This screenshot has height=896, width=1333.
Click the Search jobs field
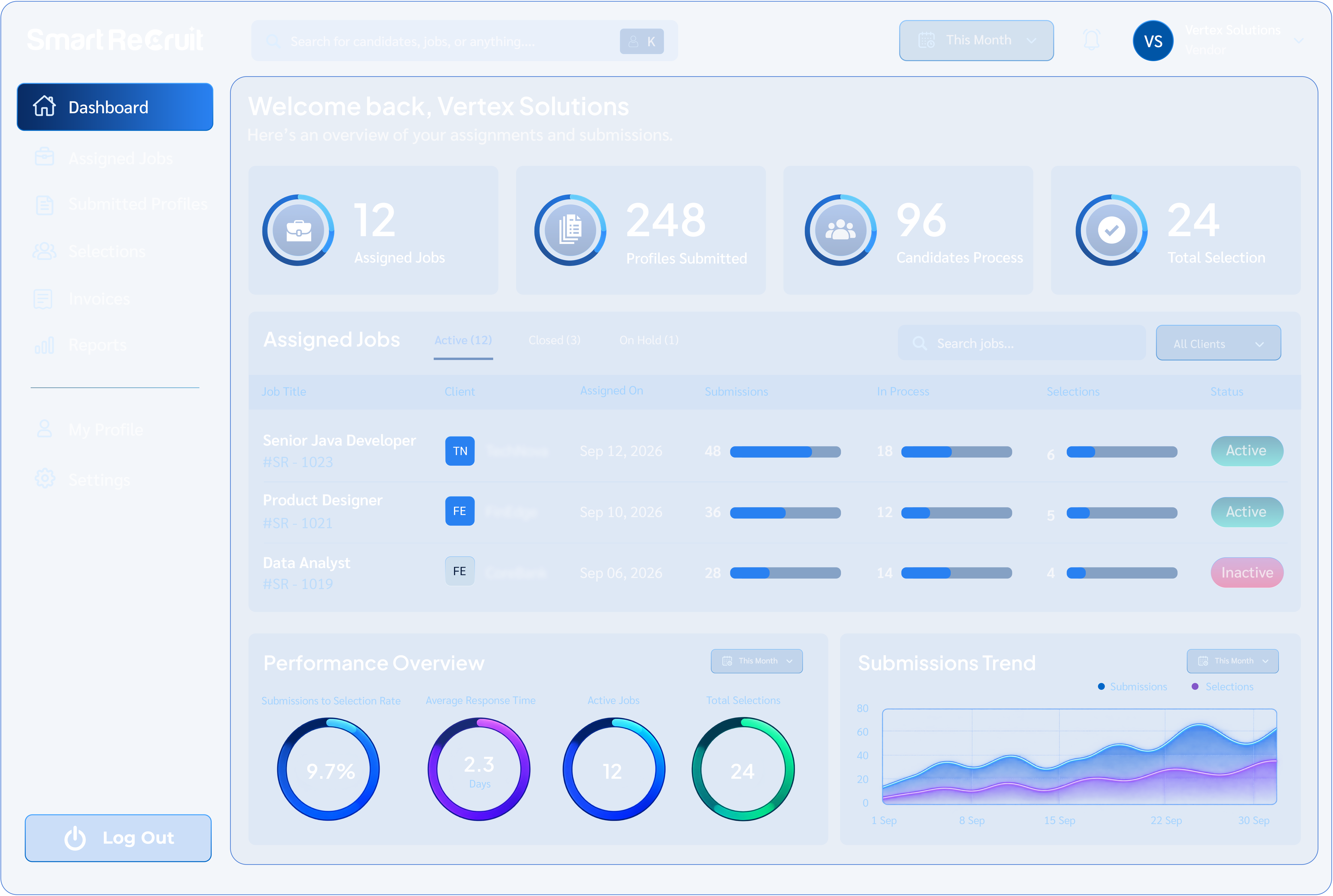tap(1022, 343)
